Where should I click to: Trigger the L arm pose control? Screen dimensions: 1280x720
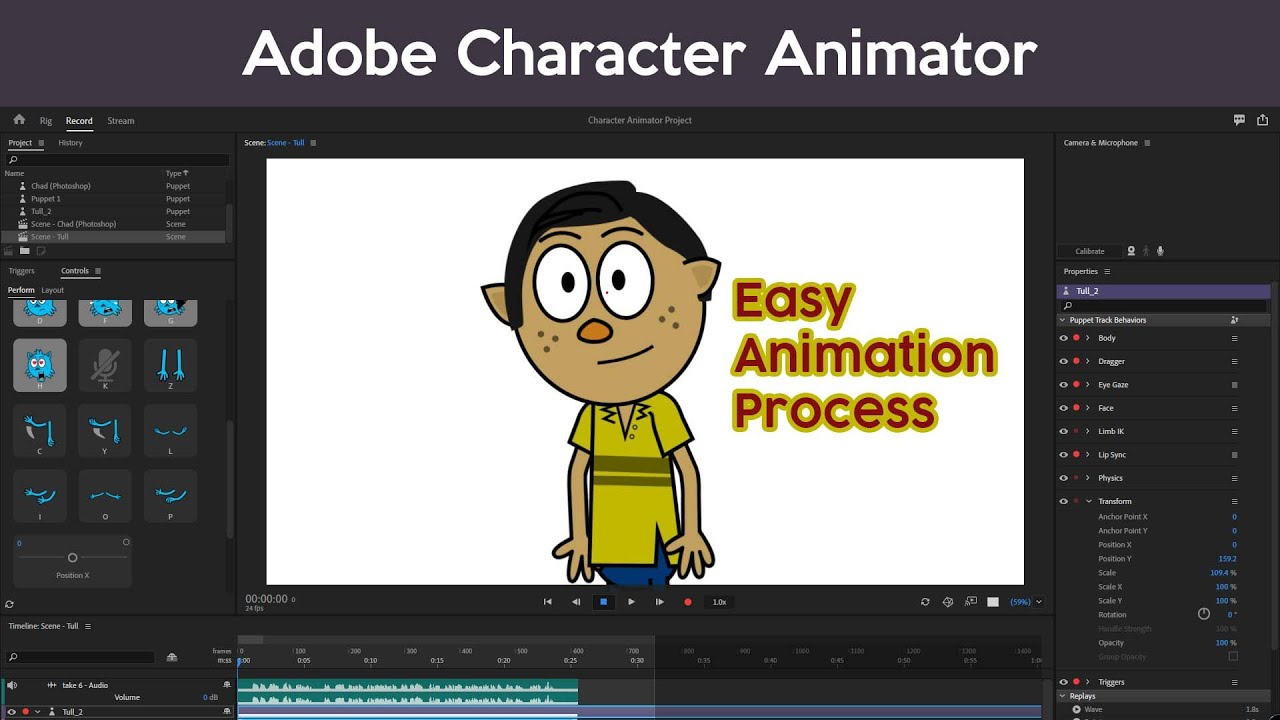coord(170,431)
